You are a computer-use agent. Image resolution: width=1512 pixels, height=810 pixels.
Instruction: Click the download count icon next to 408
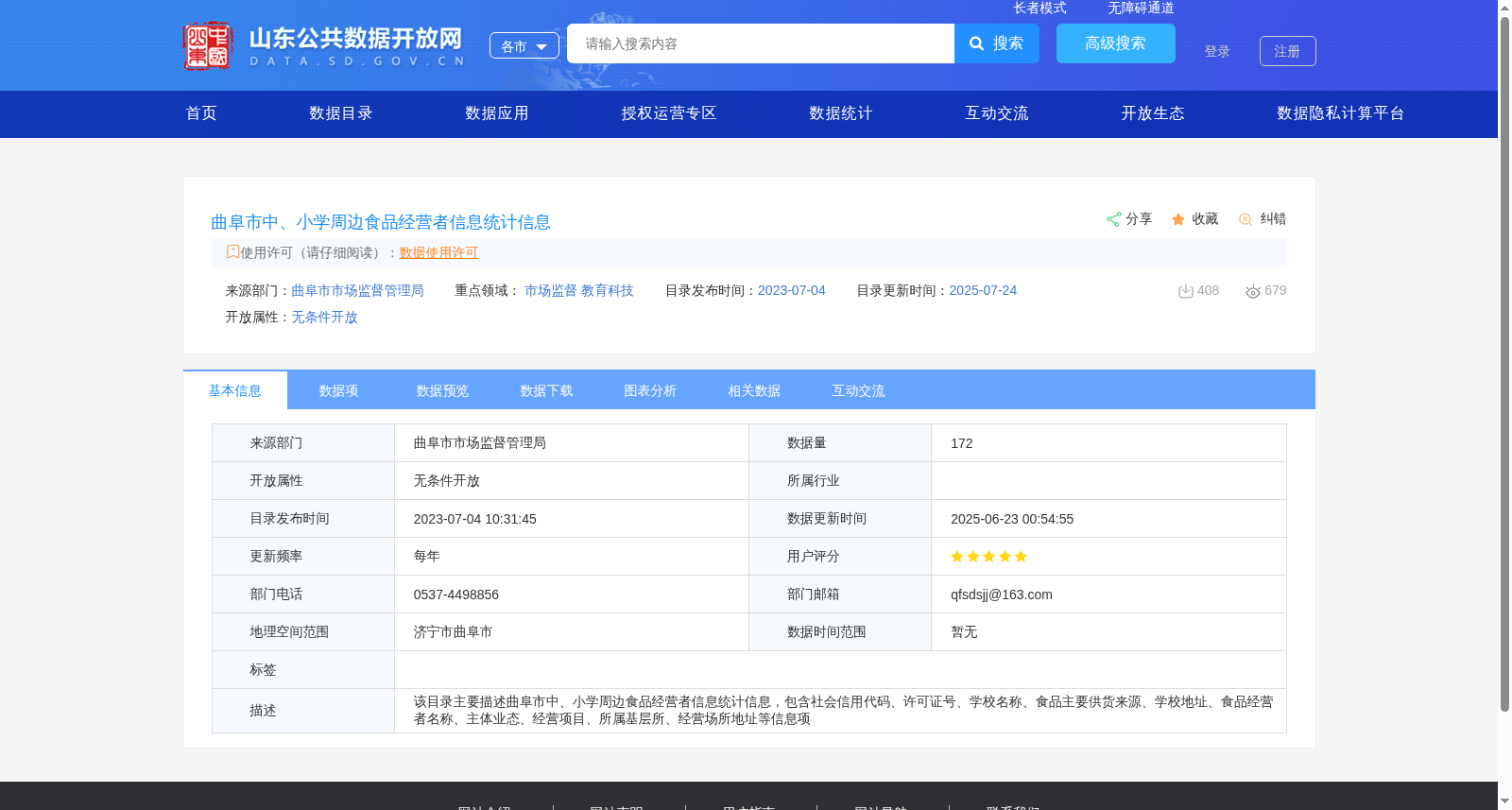pyautogui.click(x=1185, y=291)
